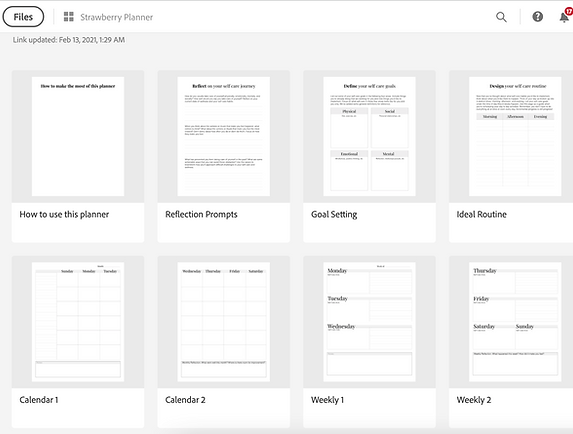Open the Ideal Routine page thumbnail
The width and height of the screenshot is (573, 434).
tap(515, 136)
